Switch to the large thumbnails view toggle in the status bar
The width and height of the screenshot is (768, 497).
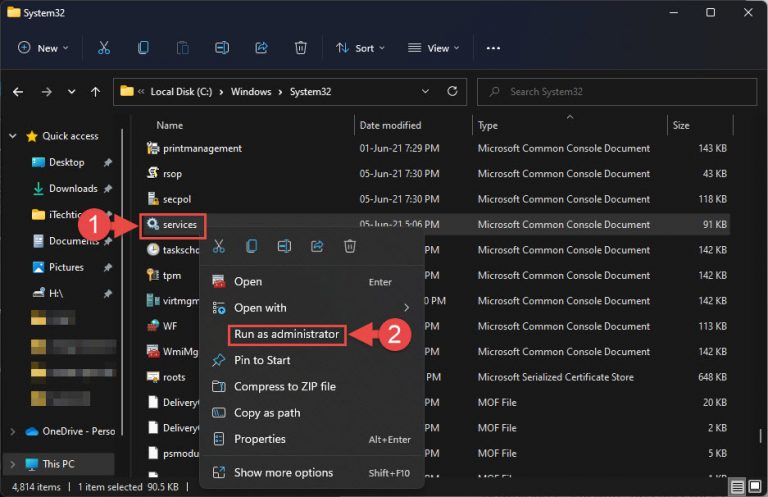[x=755, y=486]
